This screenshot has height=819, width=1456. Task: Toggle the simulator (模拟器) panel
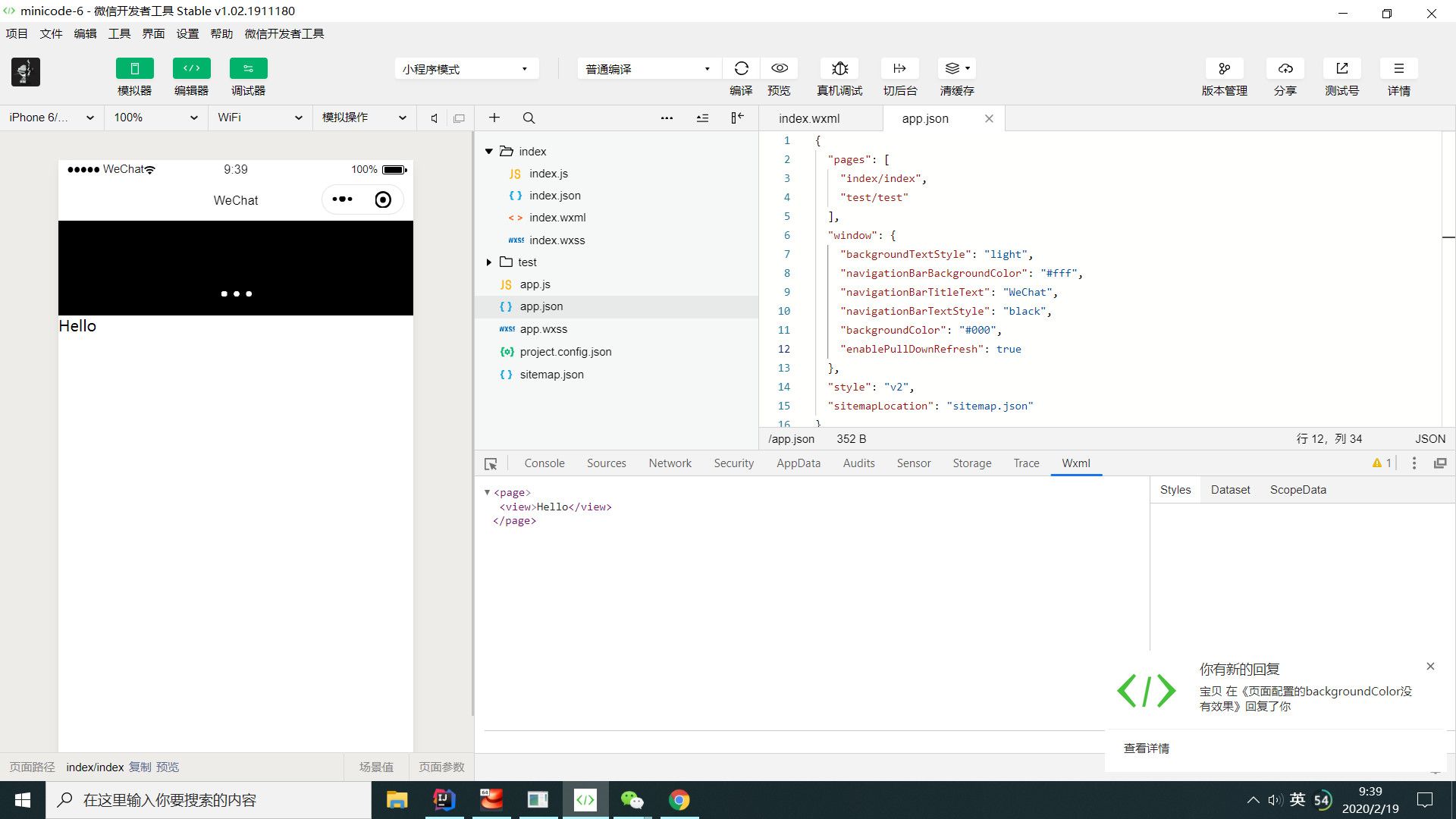click(134, 68)
